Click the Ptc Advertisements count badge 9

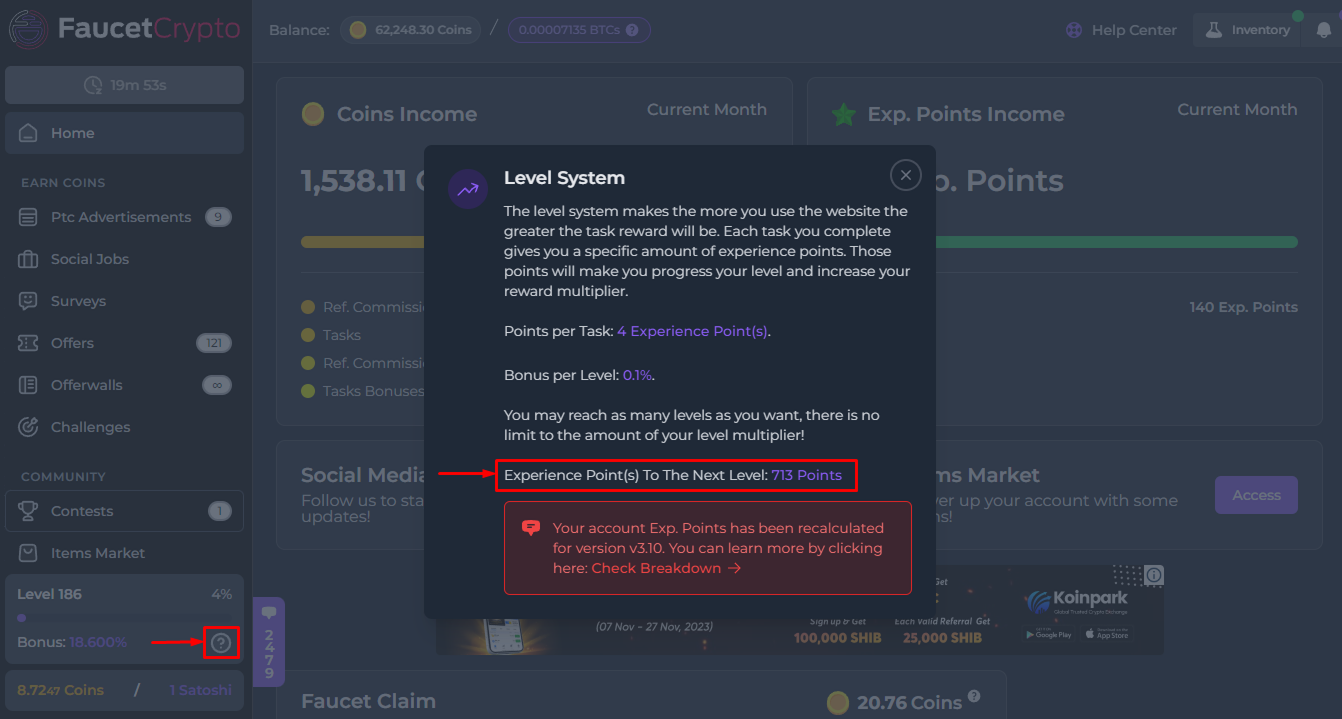[218, 217]
